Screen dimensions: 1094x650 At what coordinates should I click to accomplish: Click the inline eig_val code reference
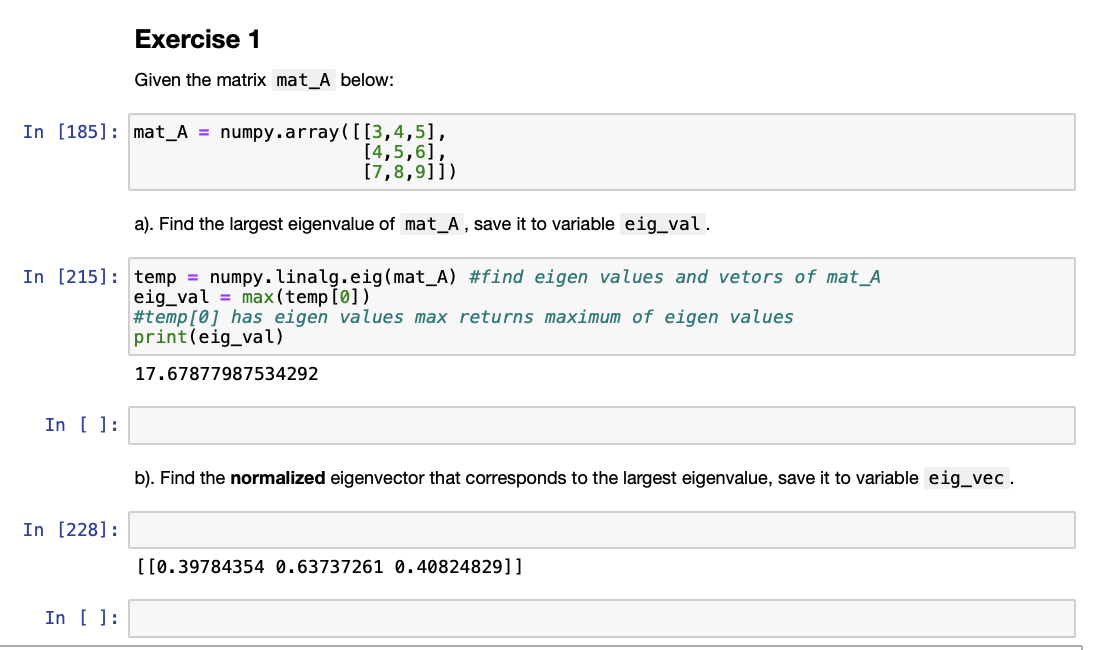click(x=661, y=224)
